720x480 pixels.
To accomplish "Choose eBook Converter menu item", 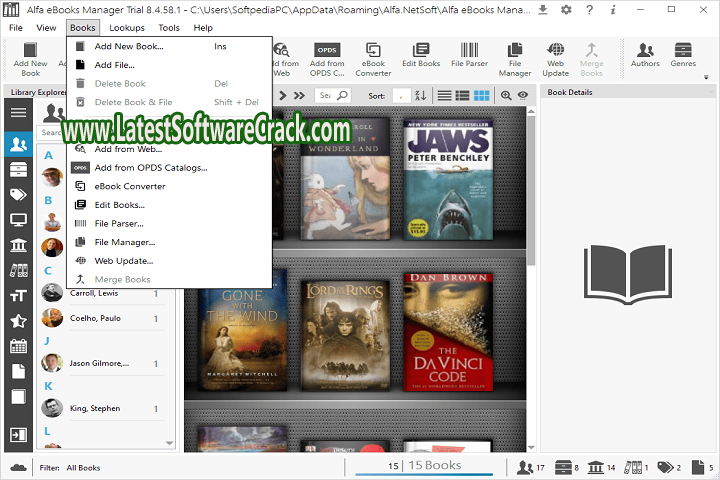I will click(169, 186).
